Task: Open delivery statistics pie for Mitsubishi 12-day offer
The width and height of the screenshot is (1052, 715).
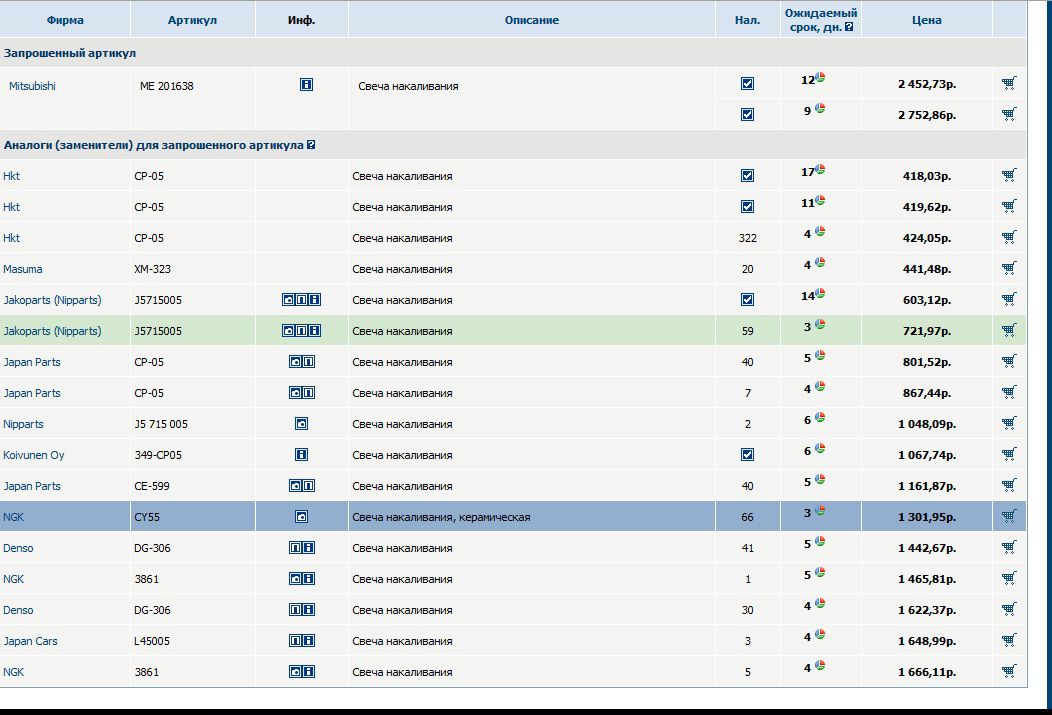Action: pyautogui.click(x=820, y=78)
